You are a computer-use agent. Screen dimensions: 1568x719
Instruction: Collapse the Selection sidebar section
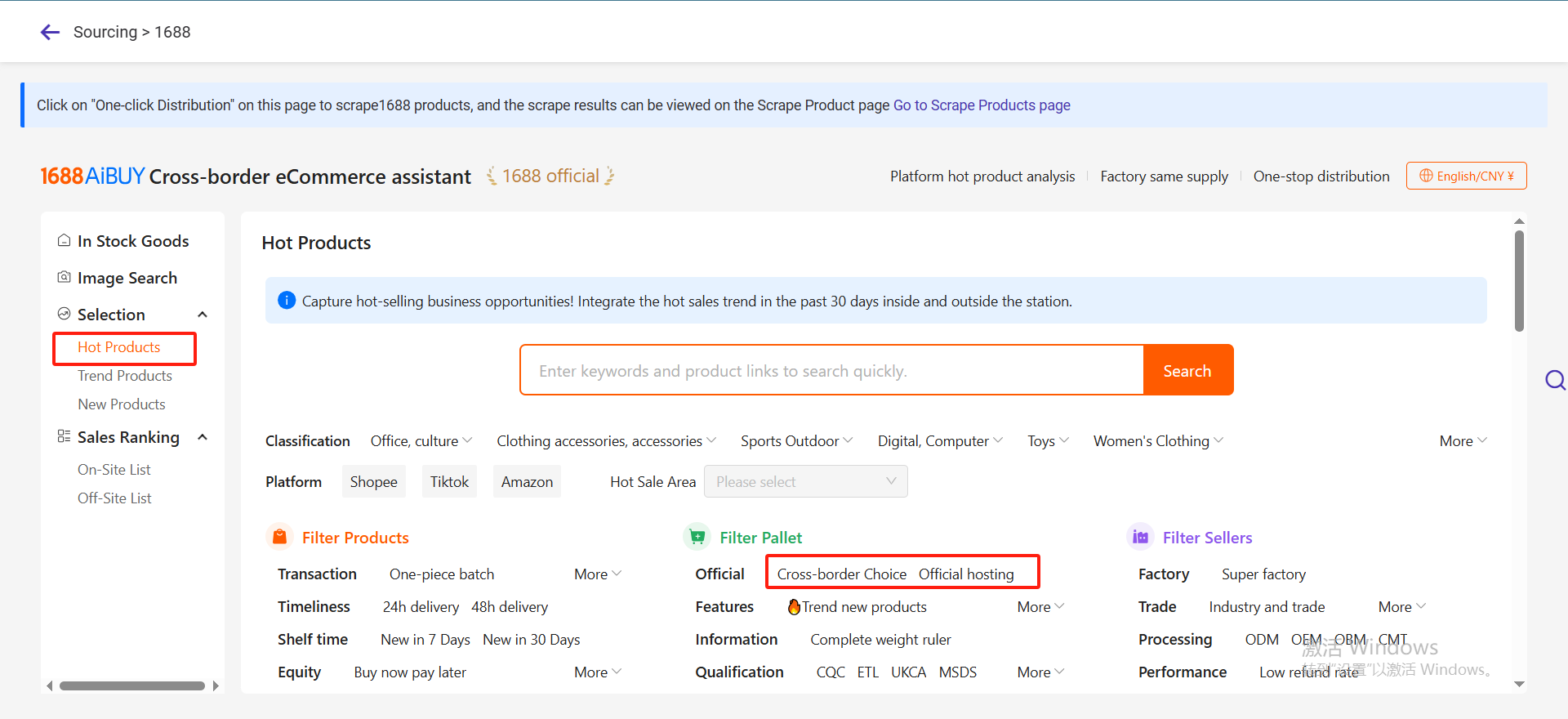203,315
